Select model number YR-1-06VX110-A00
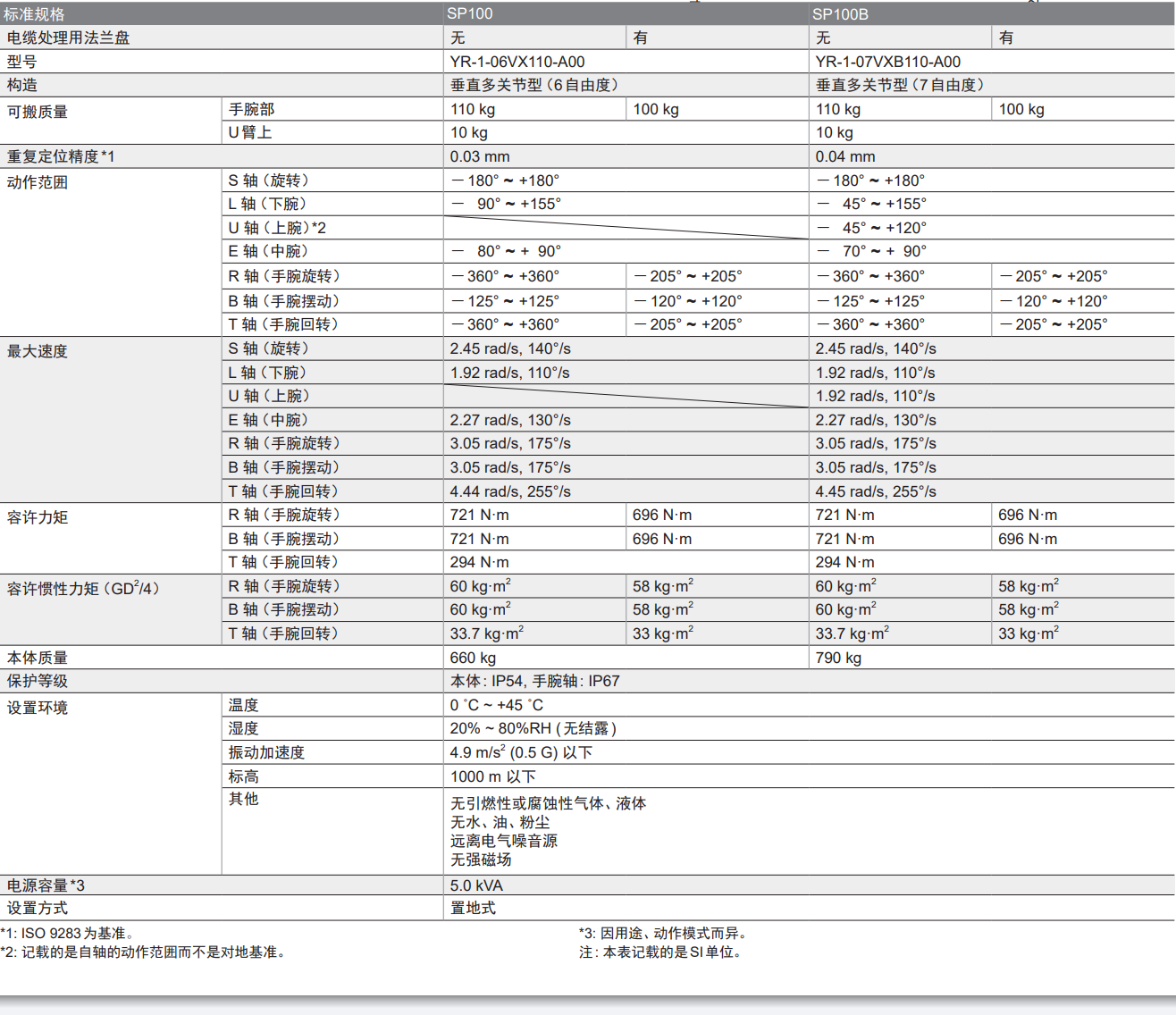Image resolution: width=1176 pixels, height=1015 pixels. pos(517,62)
